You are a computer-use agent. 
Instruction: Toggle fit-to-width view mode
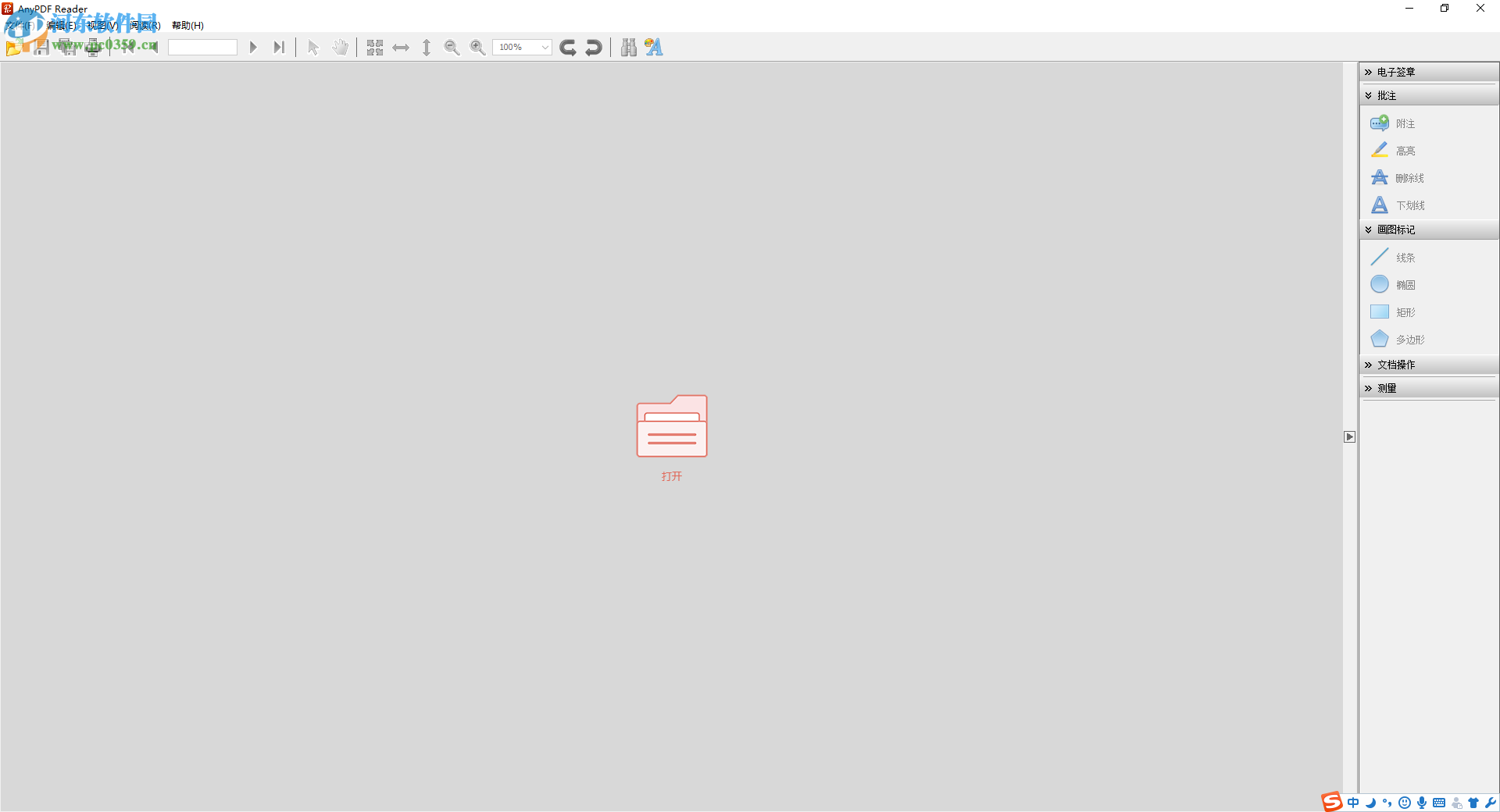coord(401,47)
